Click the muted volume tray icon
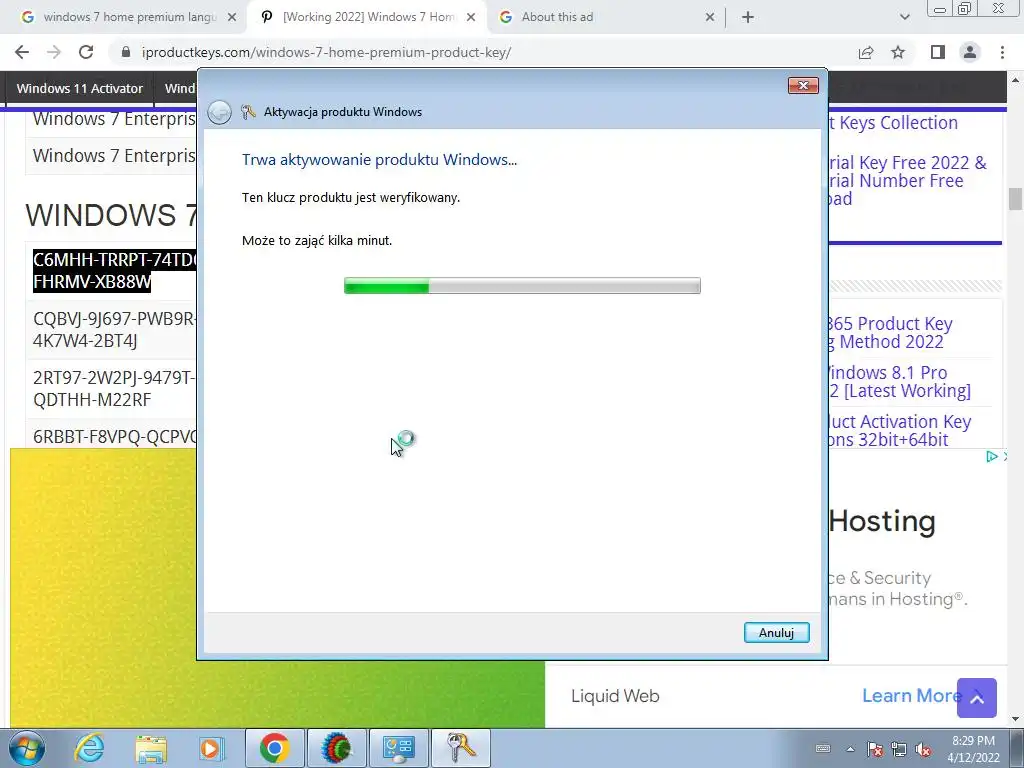1024x768 pixels. tap(923, 749)
